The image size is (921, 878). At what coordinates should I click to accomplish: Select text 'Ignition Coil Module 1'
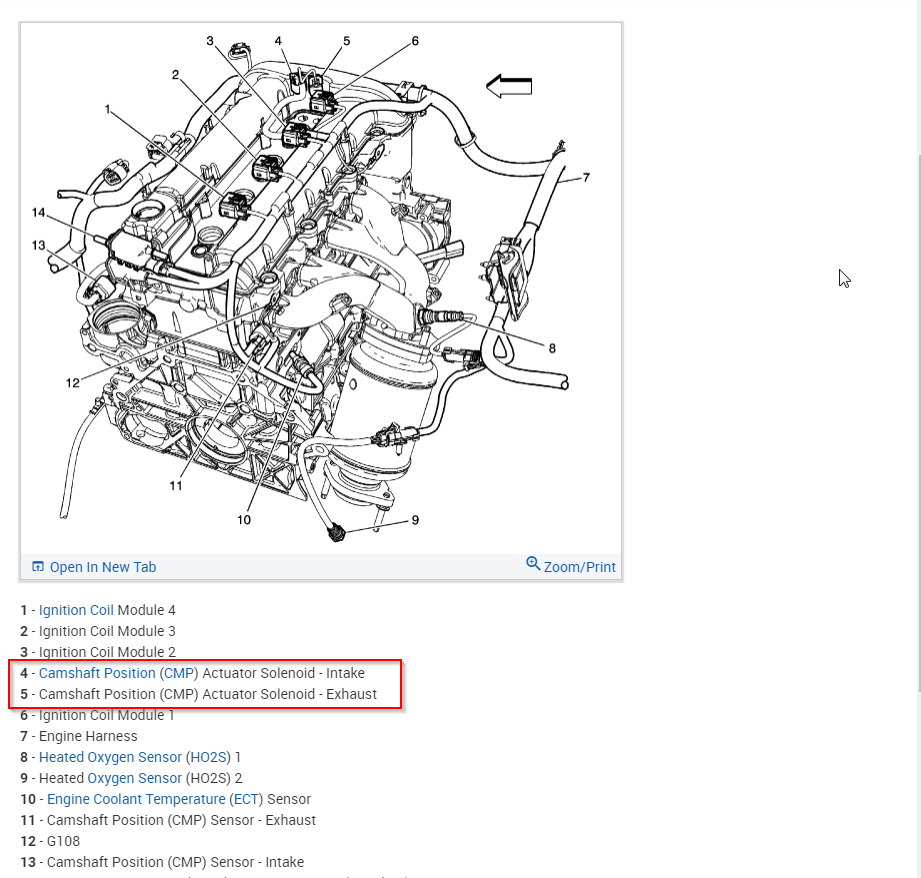[106, 715]
